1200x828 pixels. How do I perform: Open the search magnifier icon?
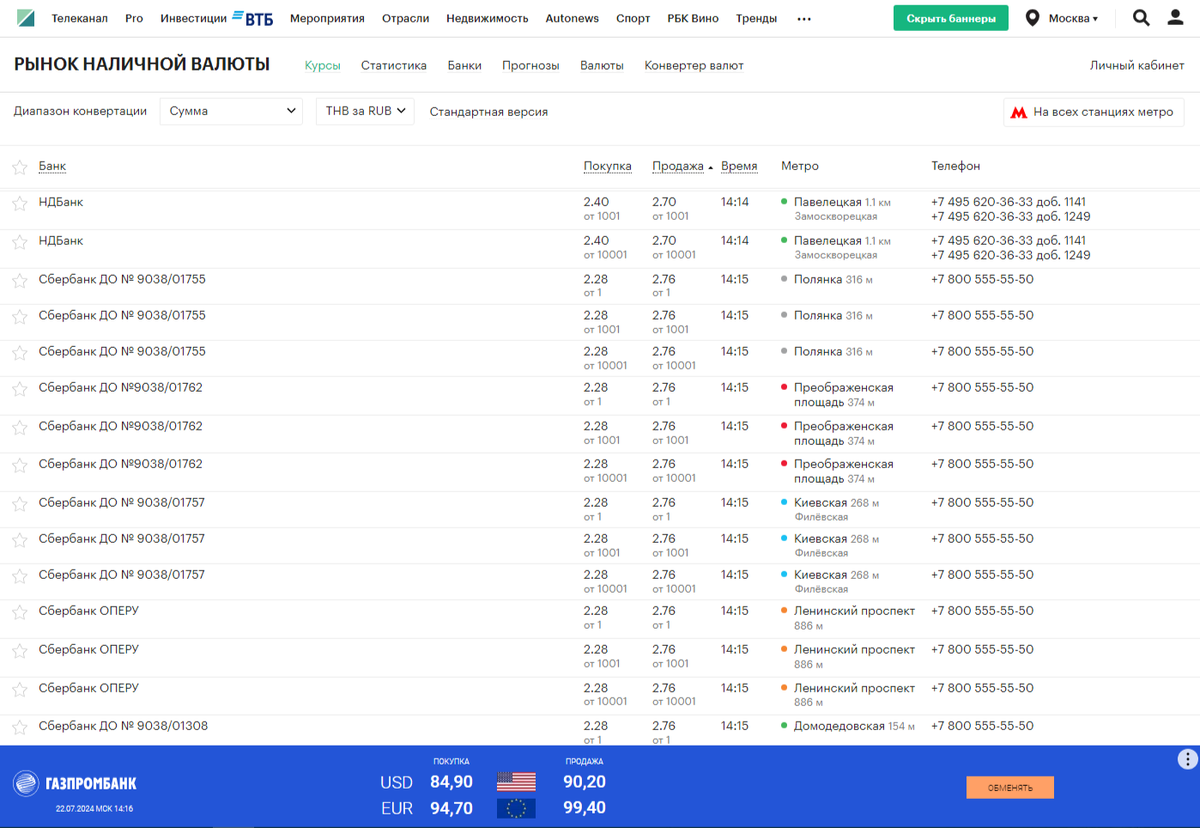pos(1141,18)
